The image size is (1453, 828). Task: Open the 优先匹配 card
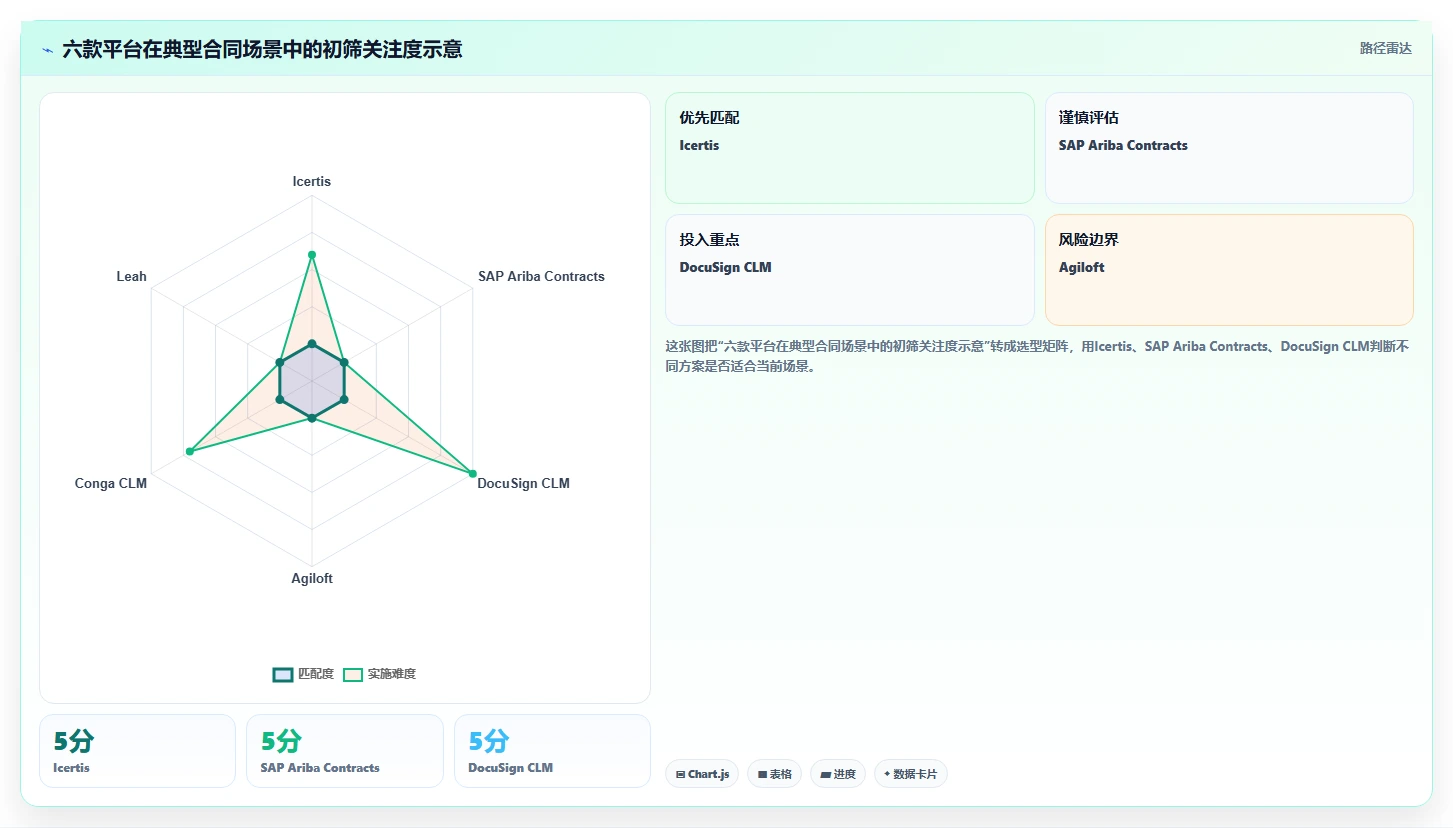(x=849, y=148)
